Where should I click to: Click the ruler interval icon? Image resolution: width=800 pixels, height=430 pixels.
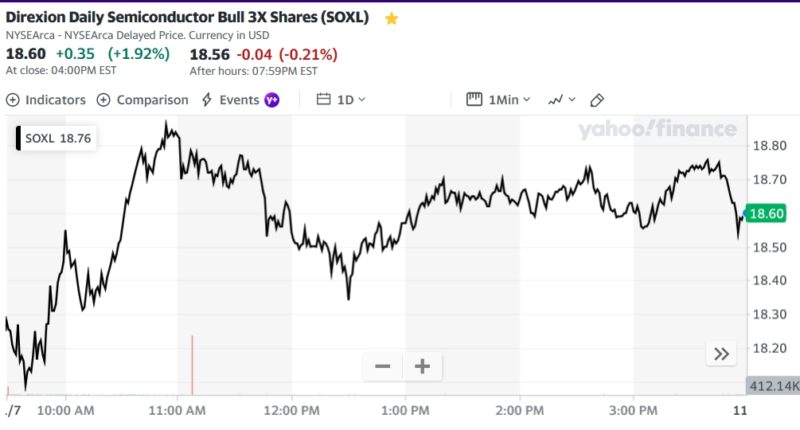(x=475, y=100)
